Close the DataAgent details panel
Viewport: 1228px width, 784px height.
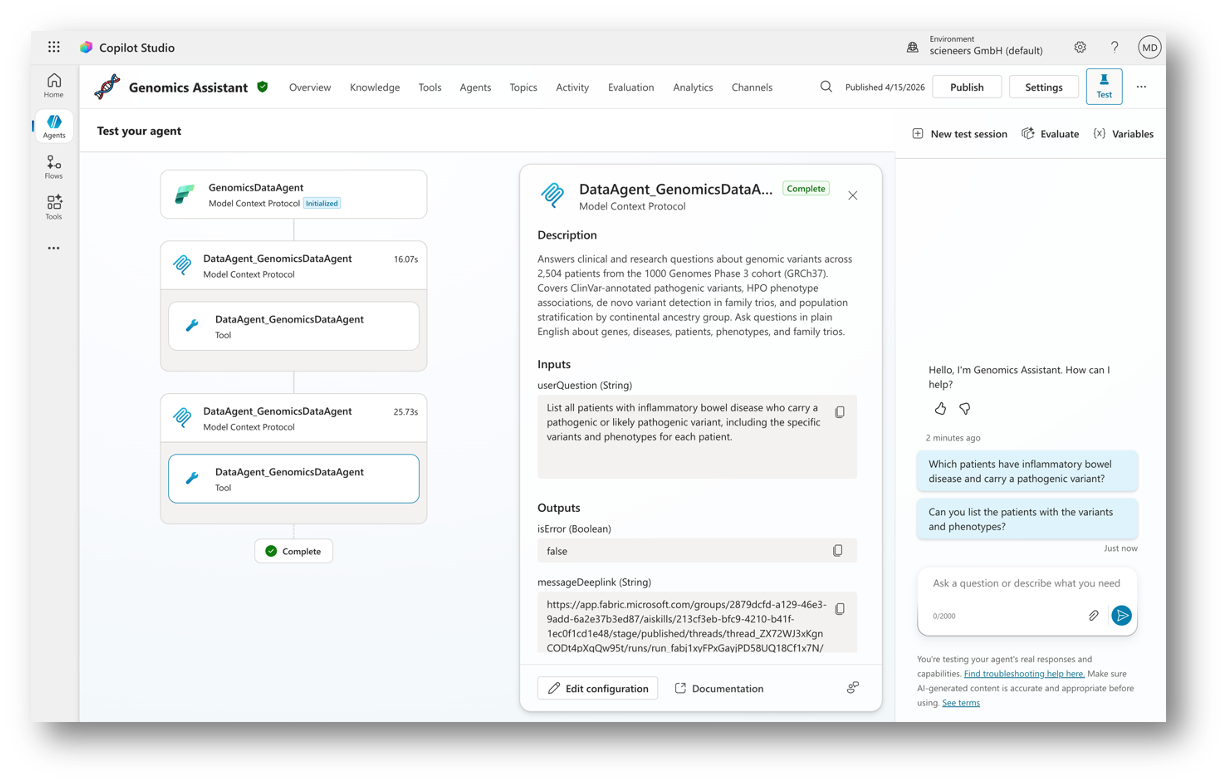853,196
